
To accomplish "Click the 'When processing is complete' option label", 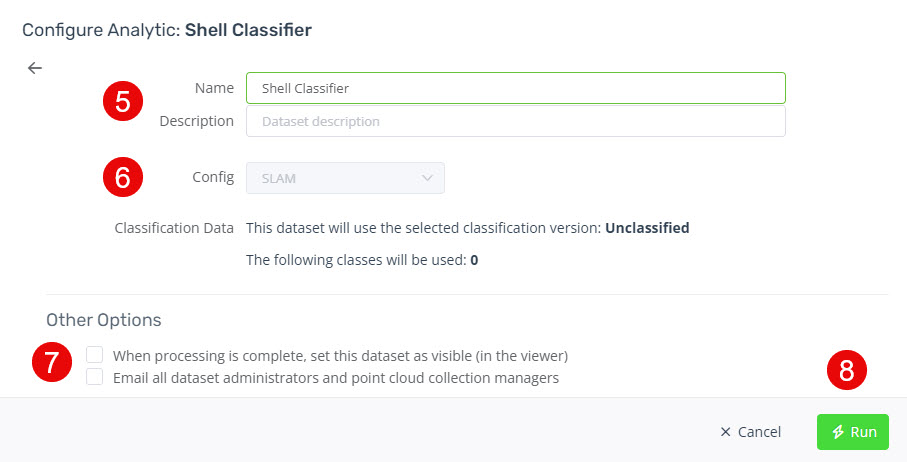I will coord(340,356).
